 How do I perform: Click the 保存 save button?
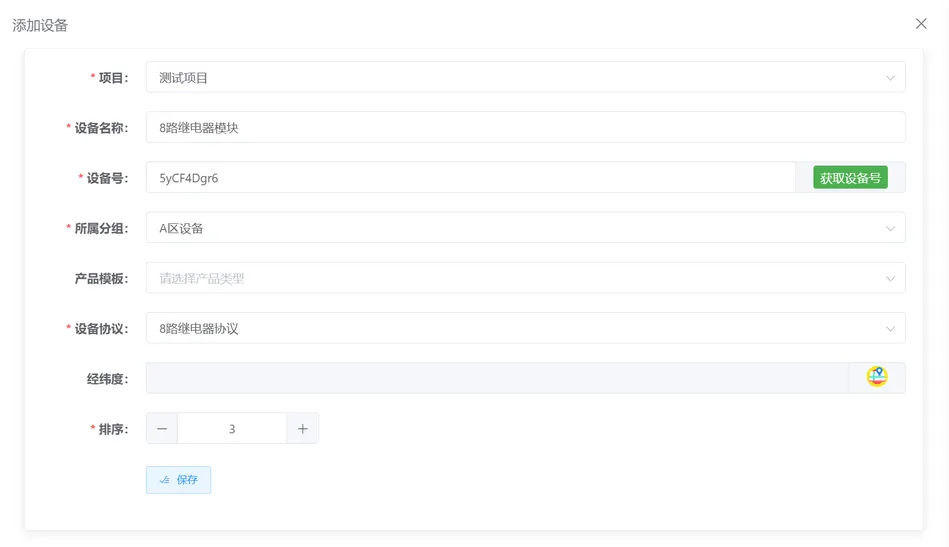(179, 480)
